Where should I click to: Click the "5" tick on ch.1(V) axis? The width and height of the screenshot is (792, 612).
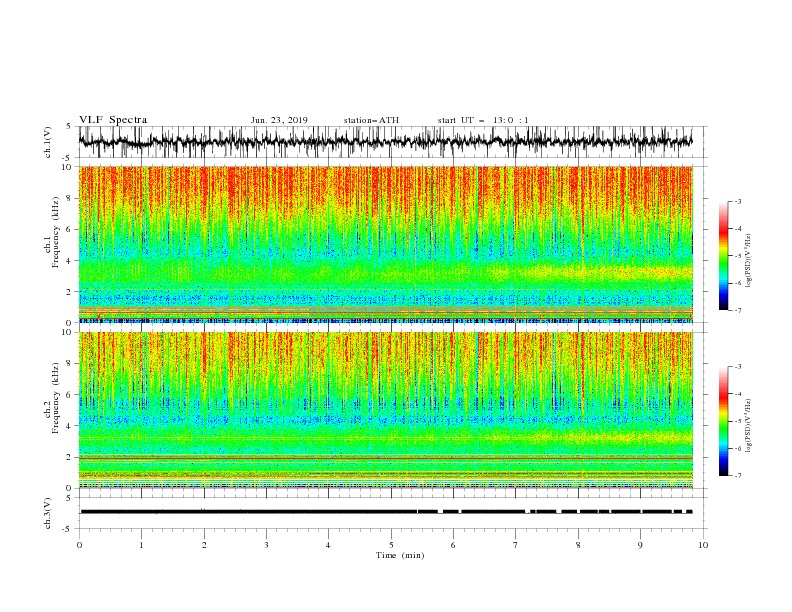pos(69,126)
